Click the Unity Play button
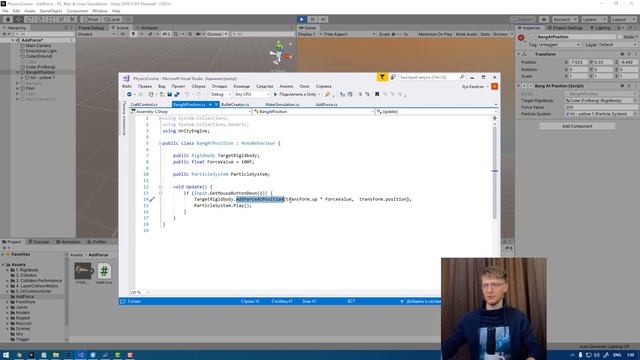The image size is (640, 360). point(302,19)
